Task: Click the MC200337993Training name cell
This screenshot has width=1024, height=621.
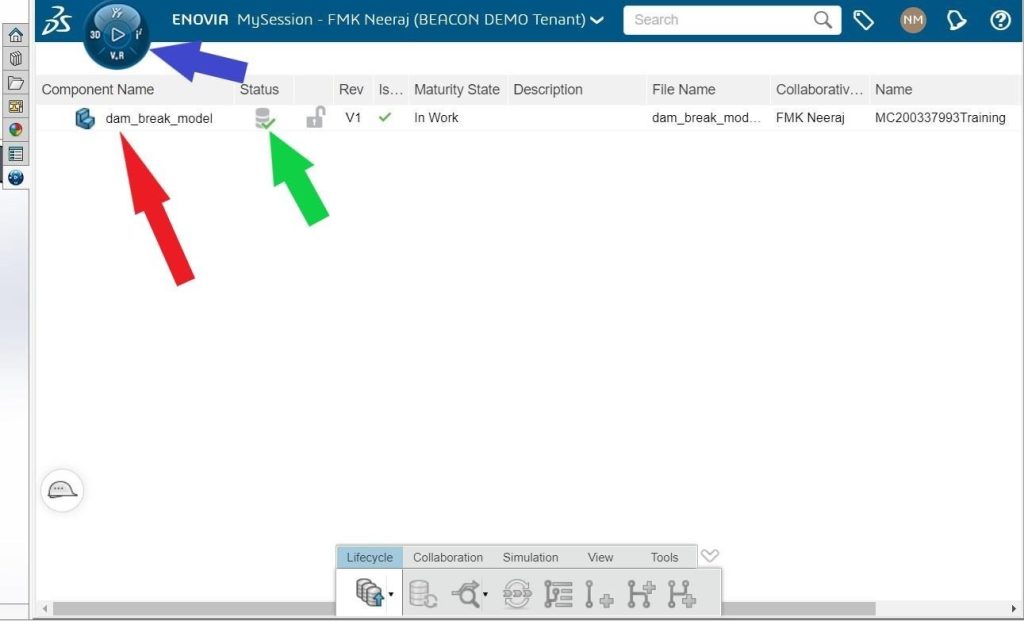Action: [940, 118]
